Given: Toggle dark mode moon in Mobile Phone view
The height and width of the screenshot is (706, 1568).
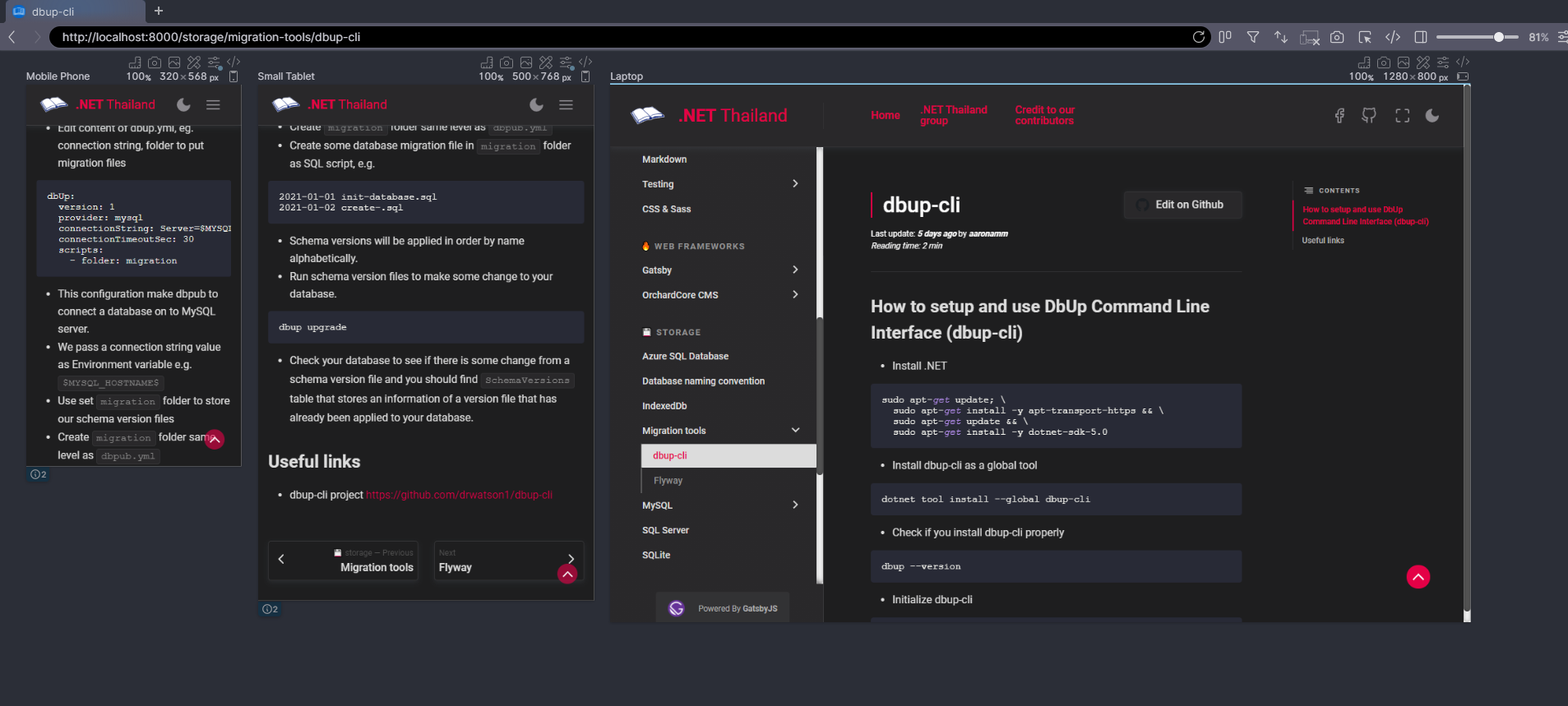Looking at the screenshot, I should (x=183, y=104).
